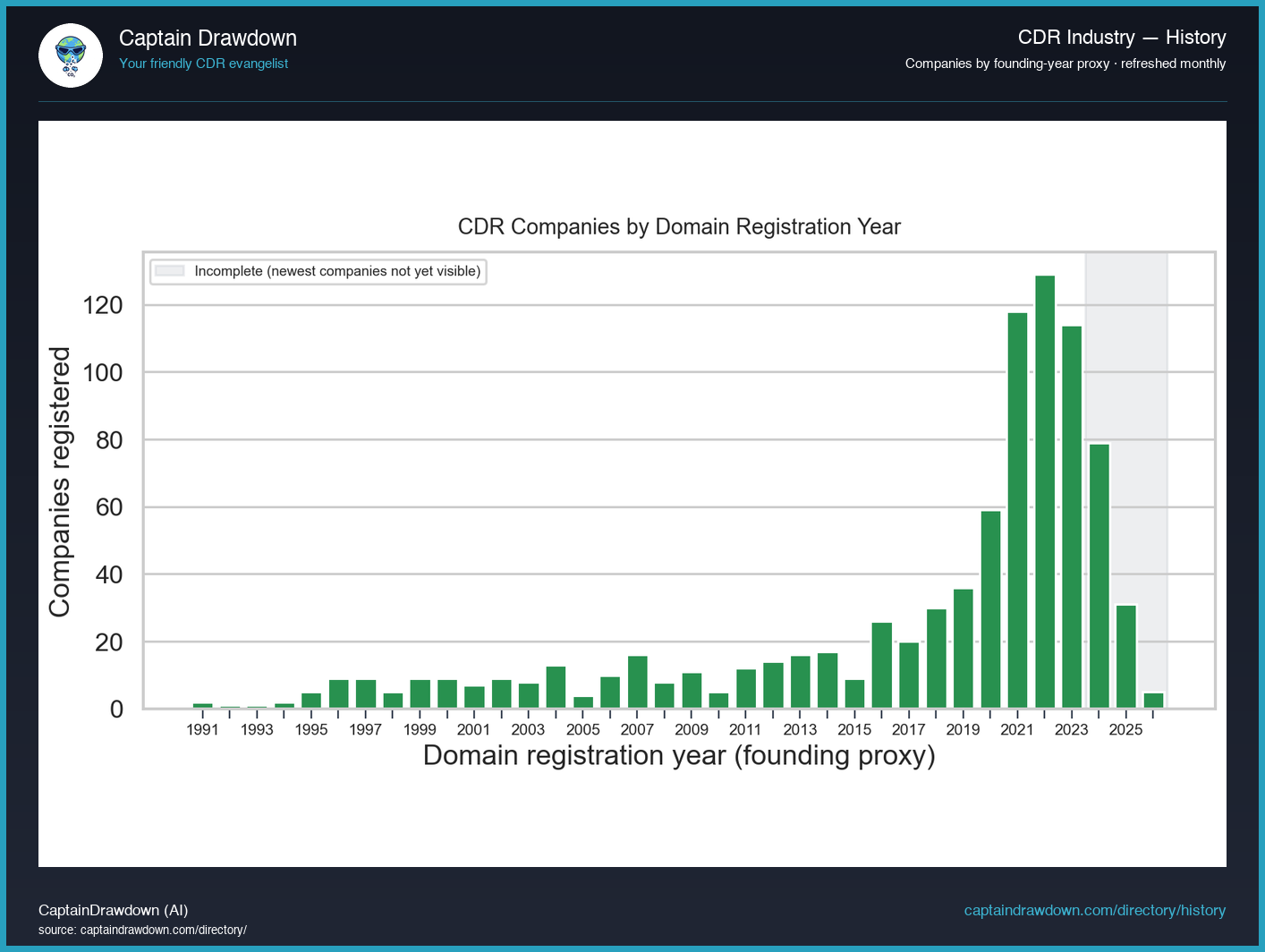Click the 2007 bar
The image size is (1265, 952).
(637, 683)
